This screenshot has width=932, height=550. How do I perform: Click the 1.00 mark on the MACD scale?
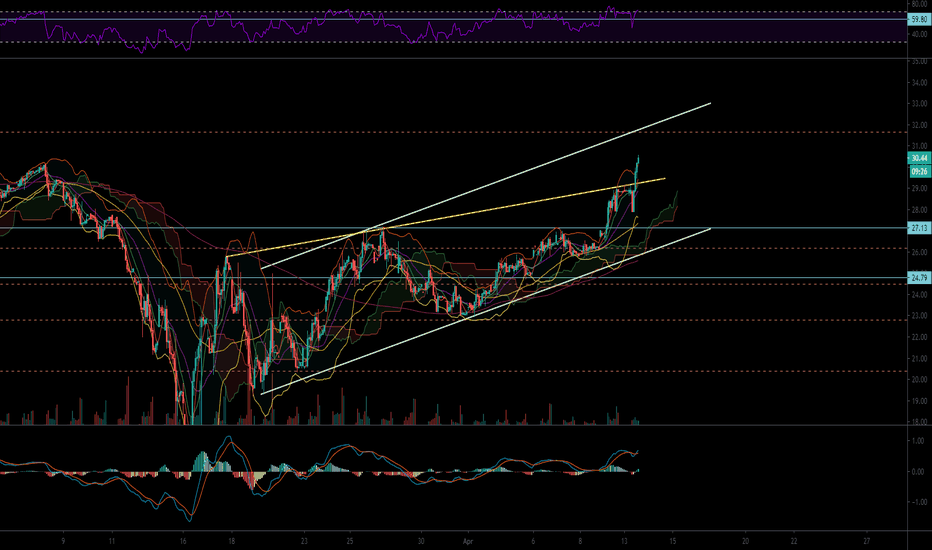point(918,441)
